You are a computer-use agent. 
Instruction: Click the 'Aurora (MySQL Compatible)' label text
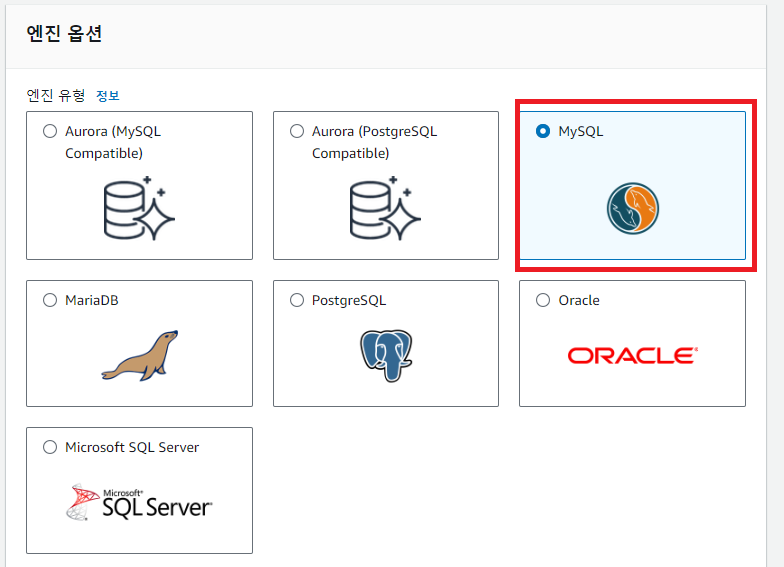(113, 142)
